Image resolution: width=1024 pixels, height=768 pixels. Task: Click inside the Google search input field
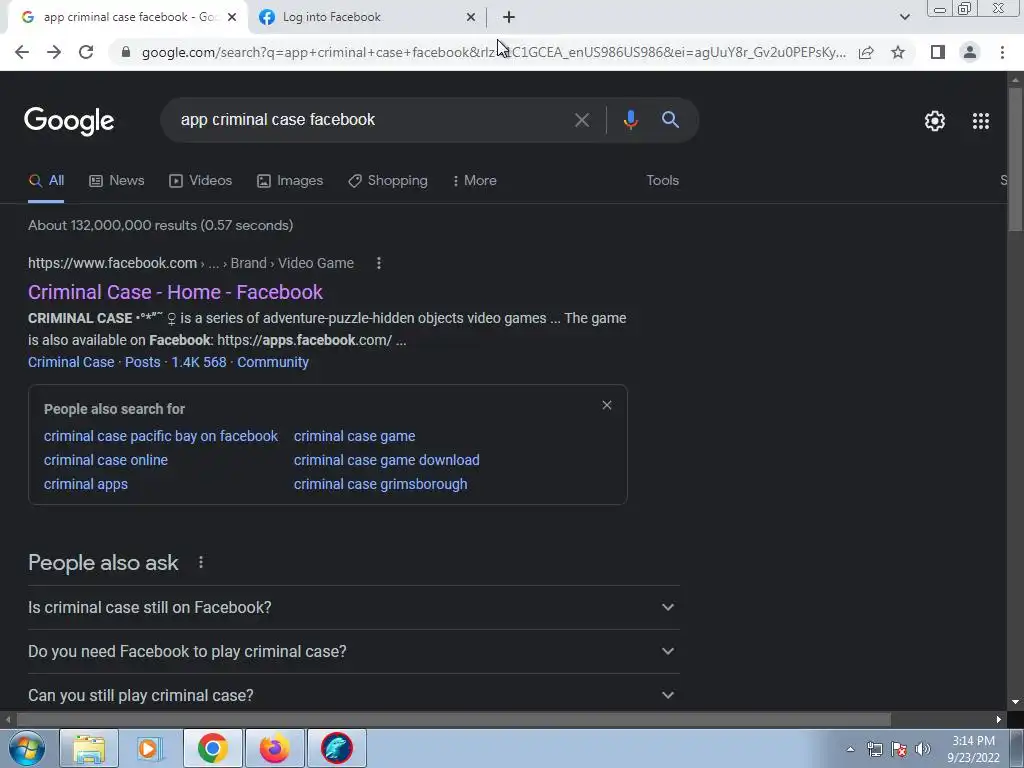click(x=371, y=120)
